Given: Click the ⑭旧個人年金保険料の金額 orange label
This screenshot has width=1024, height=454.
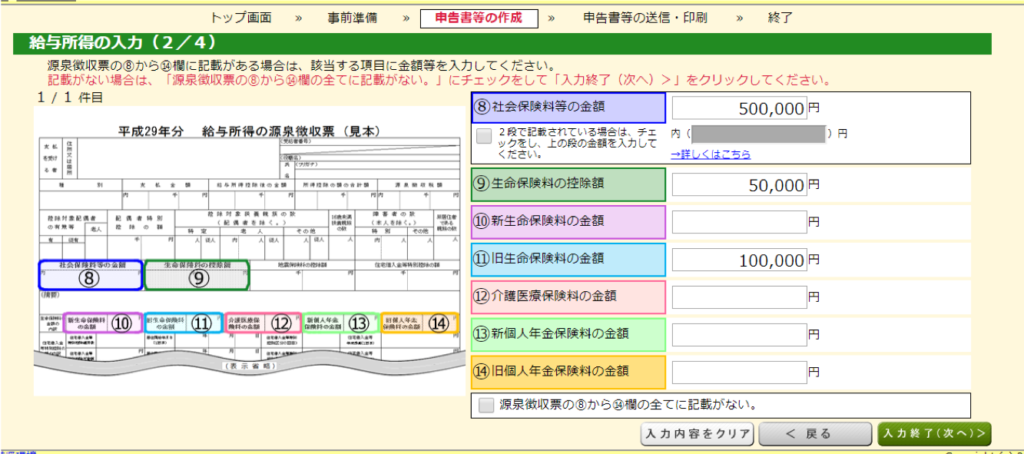Looking at the screenshot, I should (x=568, y=372).
